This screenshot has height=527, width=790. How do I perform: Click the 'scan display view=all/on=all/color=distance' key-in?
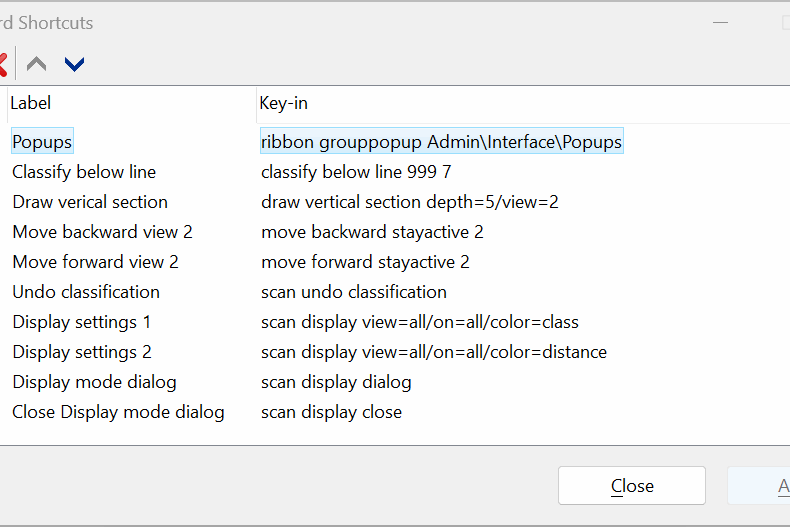pos(434,352)
